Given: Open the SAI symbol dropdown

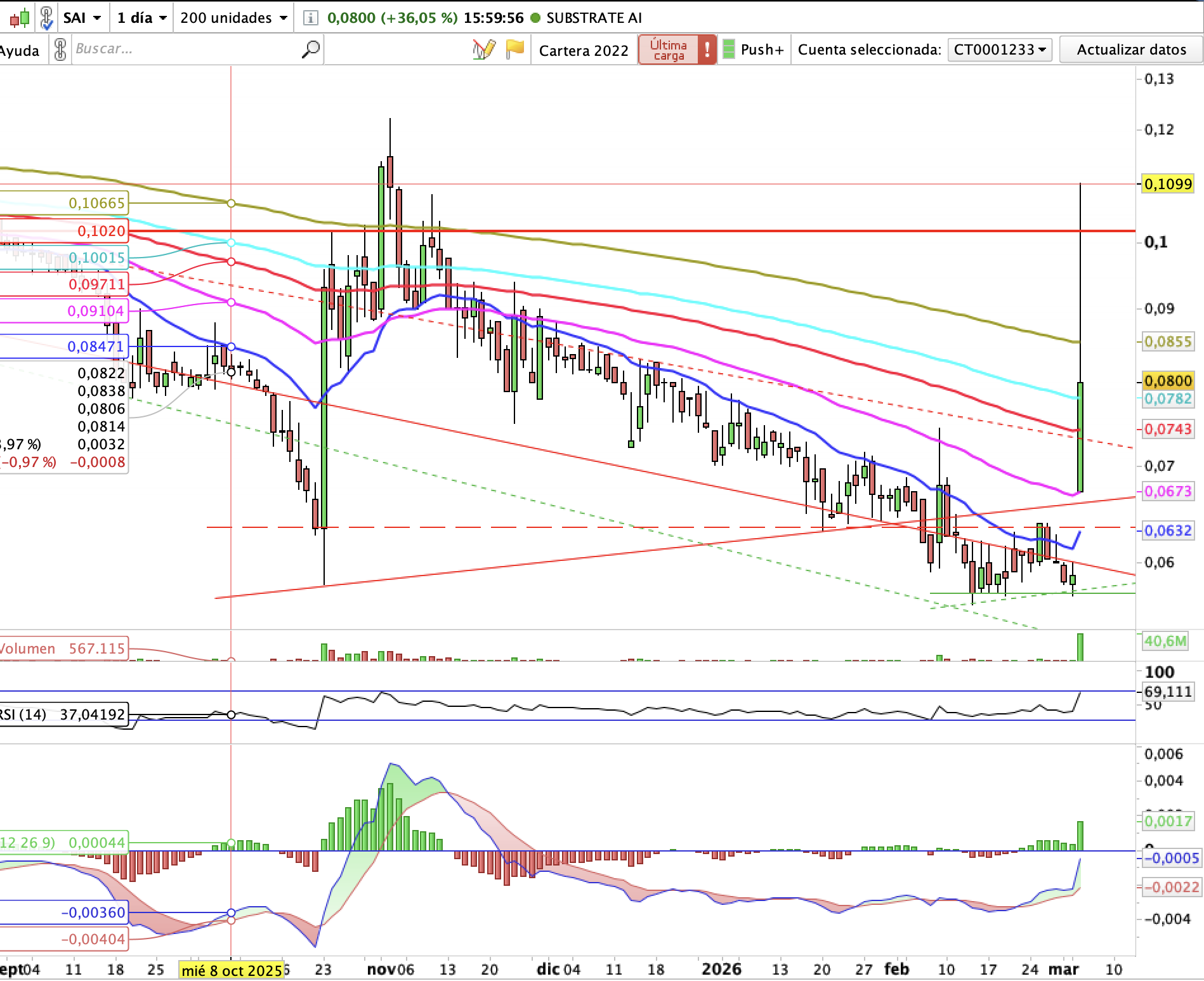Looking at the screenshot, I should [82, 18].
